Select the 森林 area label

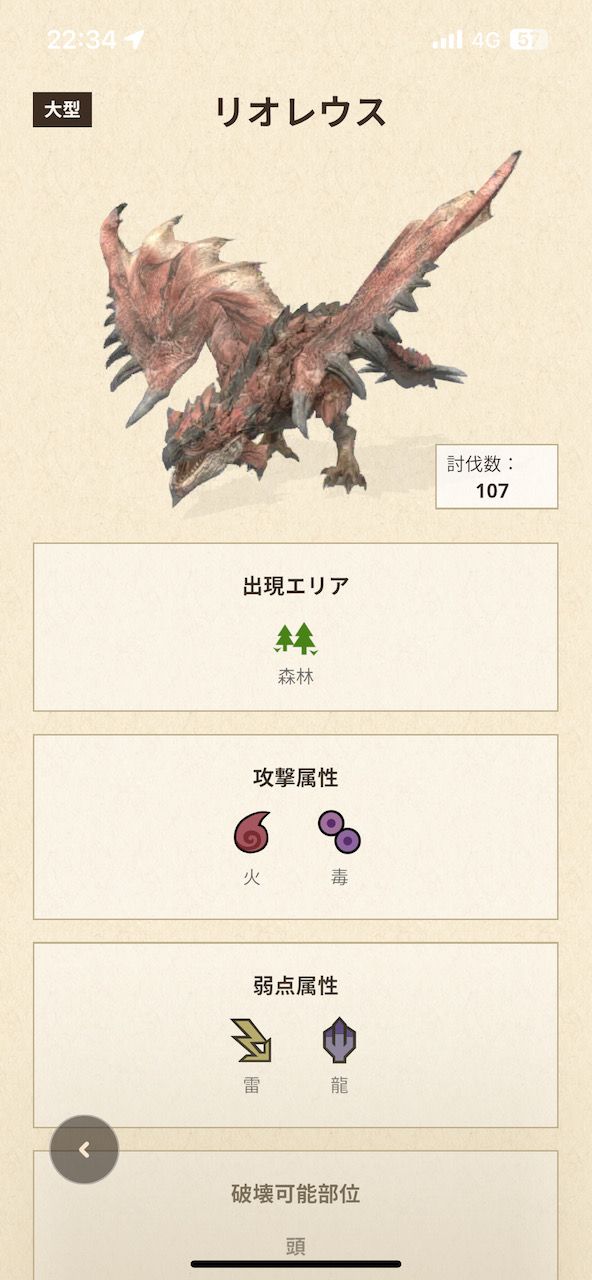coord(296,677)
